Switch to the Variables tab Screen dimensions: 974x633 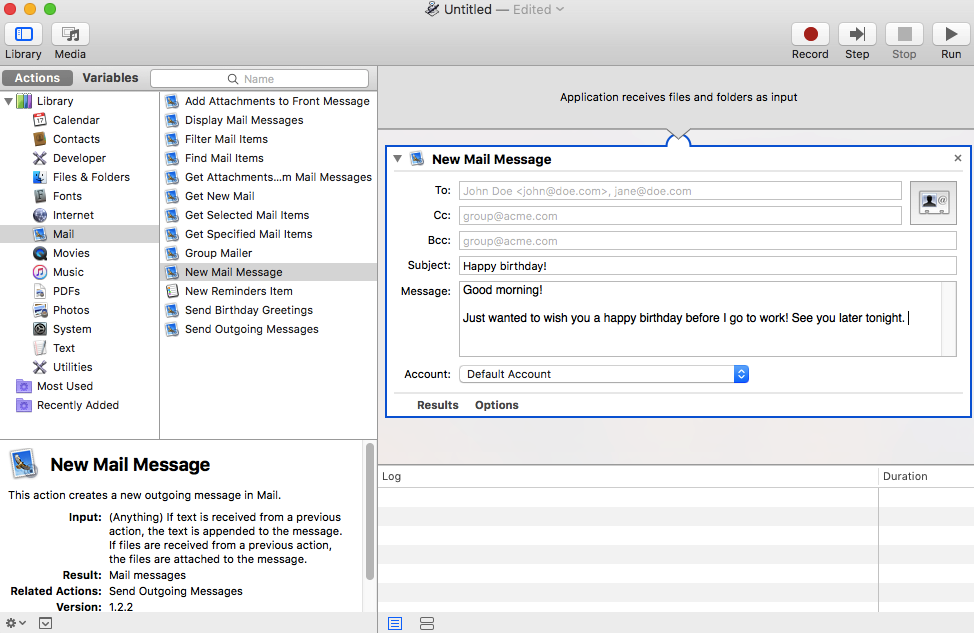110,78
